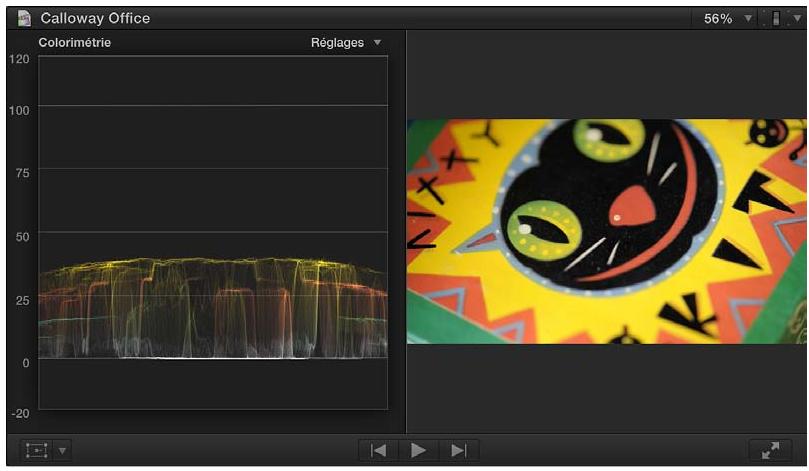Click the Calloway Office title text

tap(95, 18)
